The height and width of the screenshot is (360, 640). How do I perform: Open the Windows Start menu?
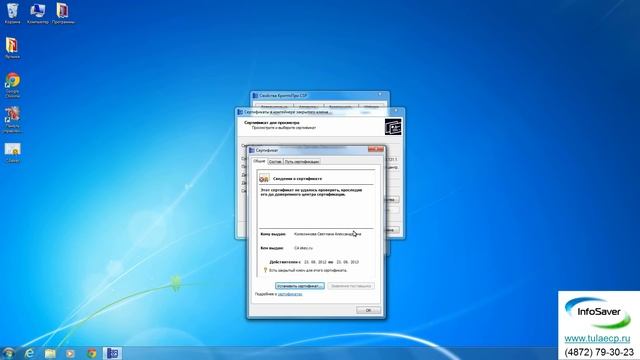[x=8, y=353]
